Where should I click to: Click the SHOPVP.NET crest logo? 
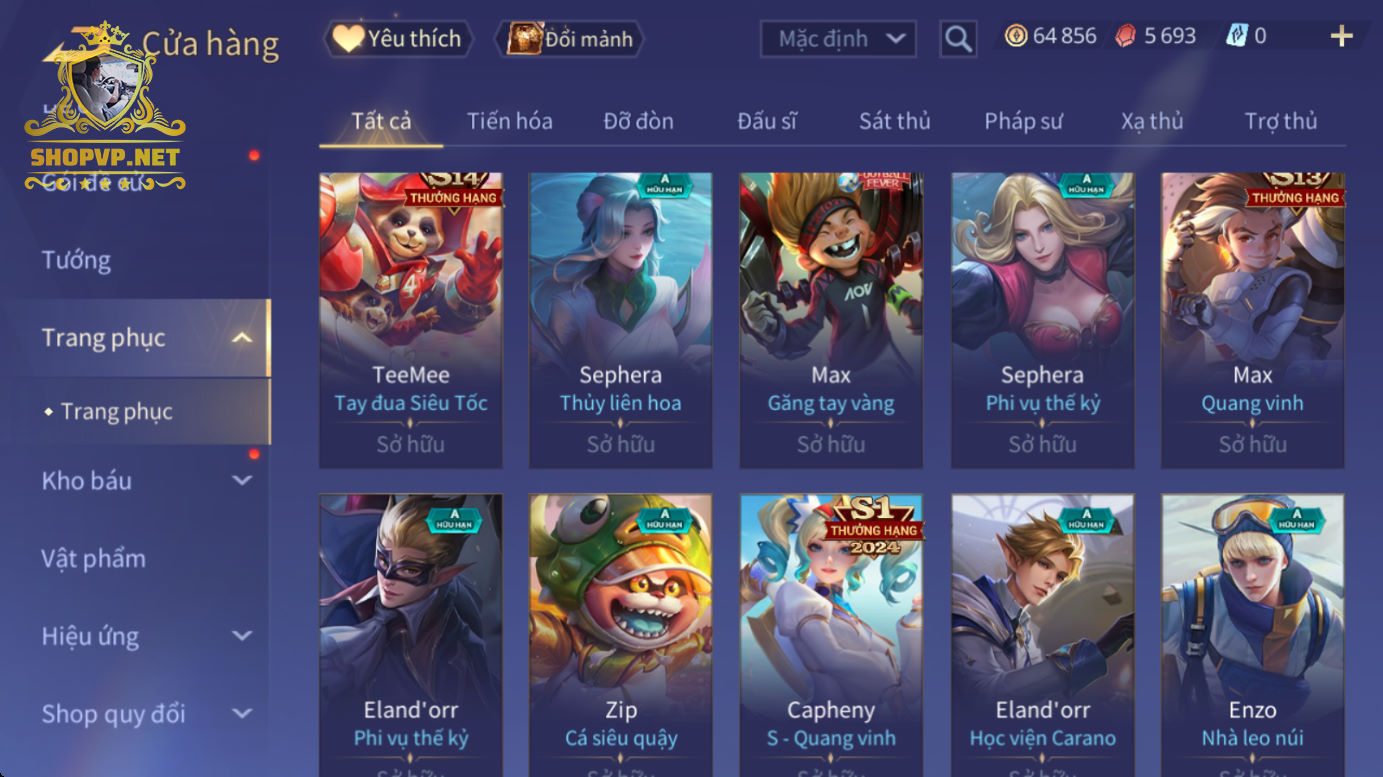(x=105, y=105)
